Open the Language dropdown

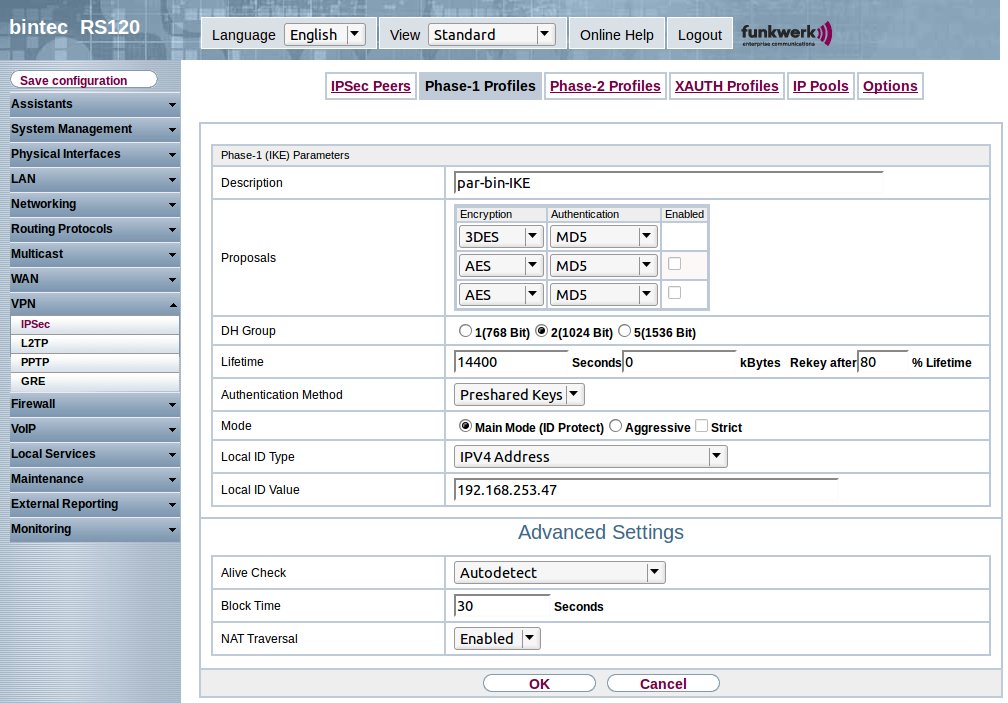(324, 35)
